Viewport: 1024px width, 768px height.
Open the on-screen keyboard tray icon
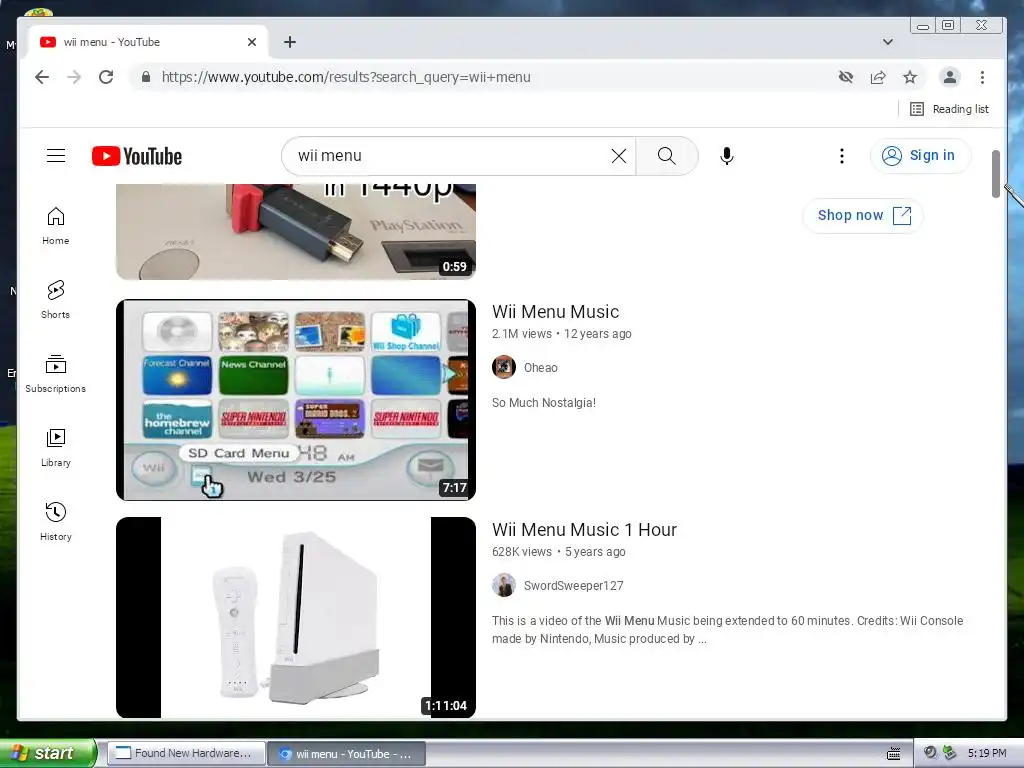point(893,754)
